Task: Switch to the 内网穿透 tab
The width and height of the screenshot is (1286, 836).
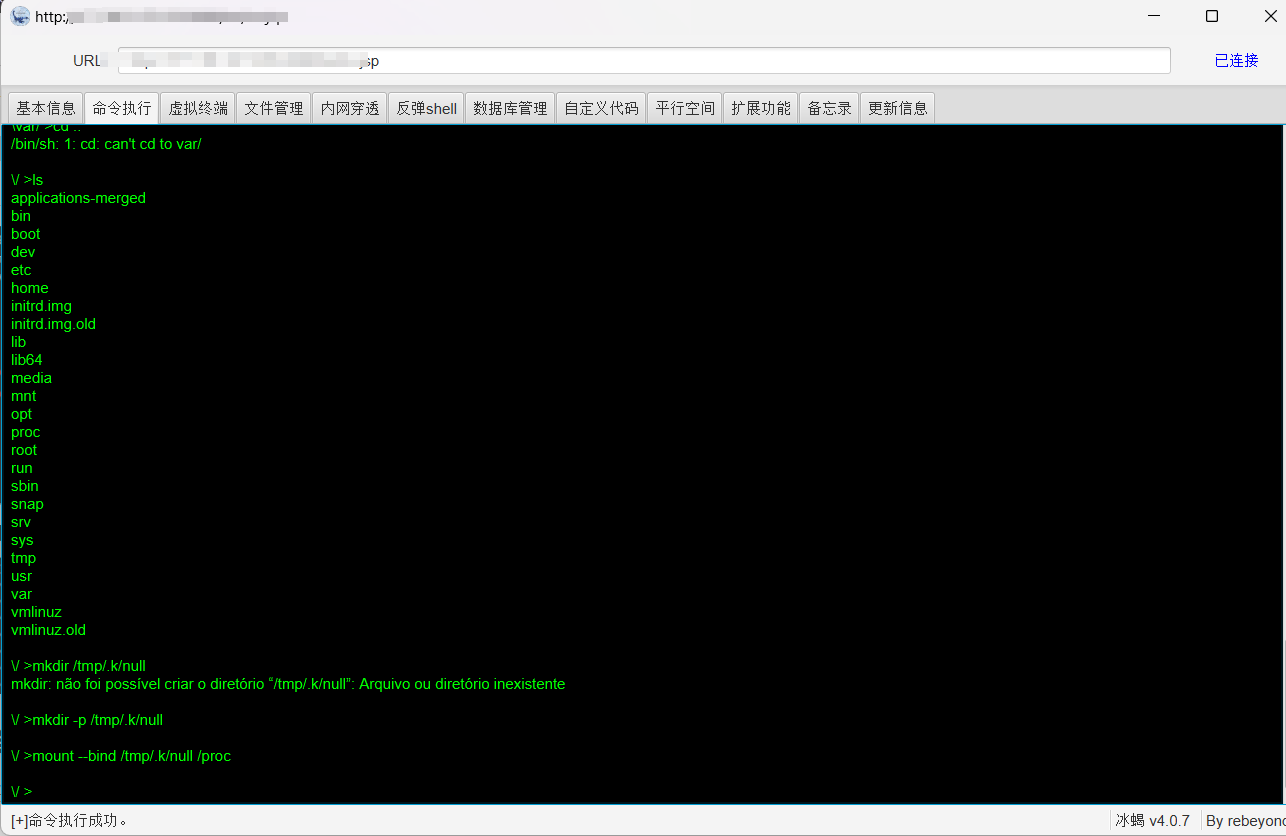Action: point(350,108)
